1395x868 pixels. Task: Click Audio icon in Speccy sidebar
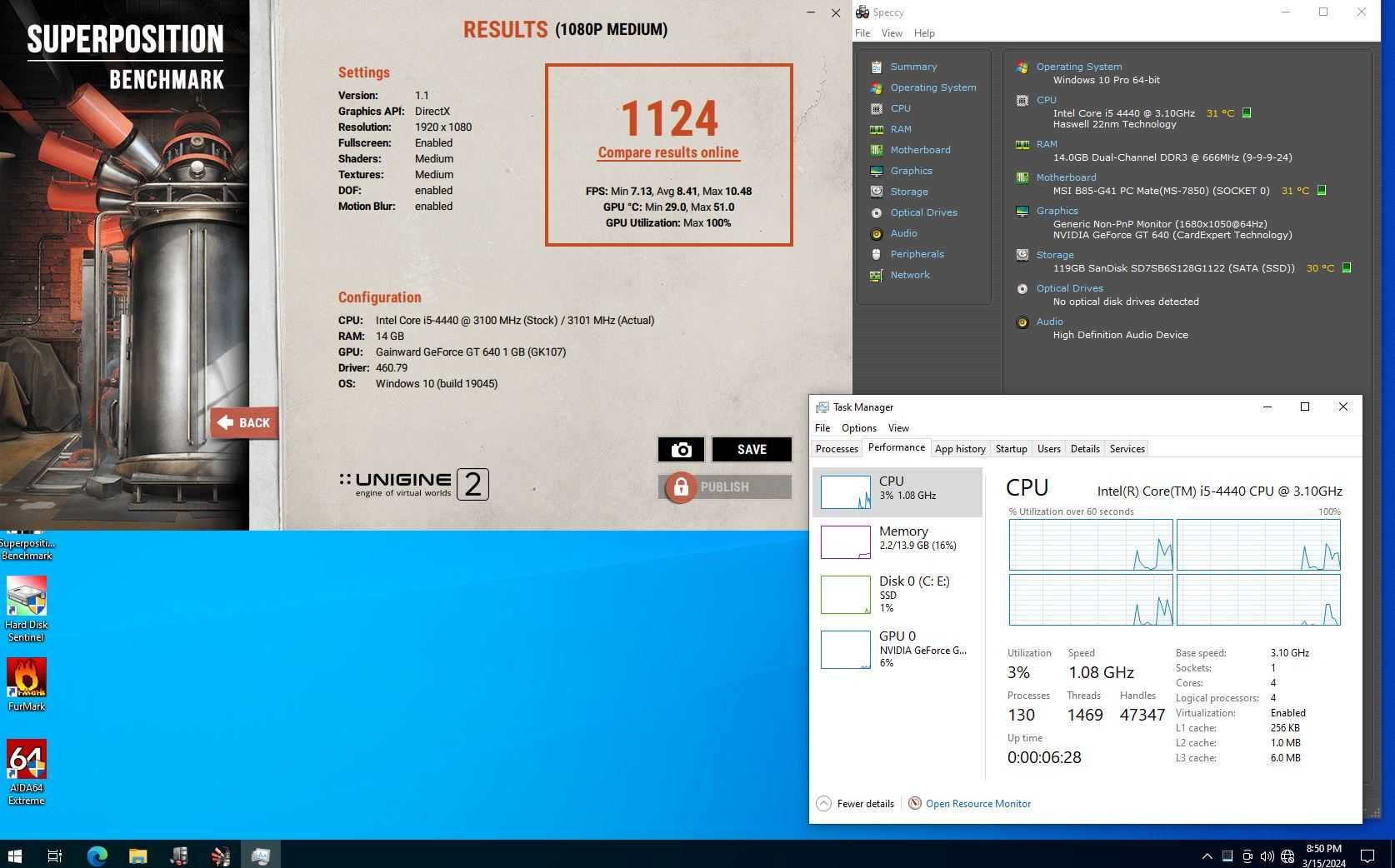click(876, 233)
